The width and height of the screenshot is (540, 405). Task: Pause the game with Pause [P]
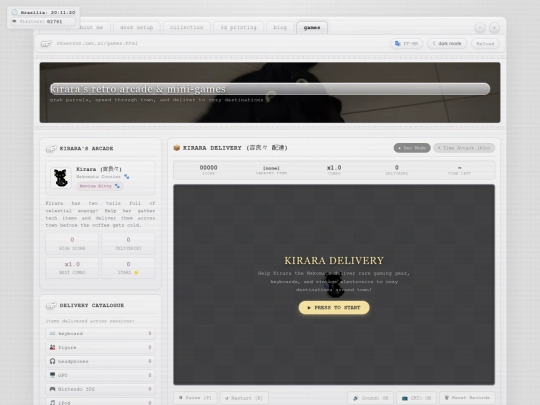click(195, 398)
